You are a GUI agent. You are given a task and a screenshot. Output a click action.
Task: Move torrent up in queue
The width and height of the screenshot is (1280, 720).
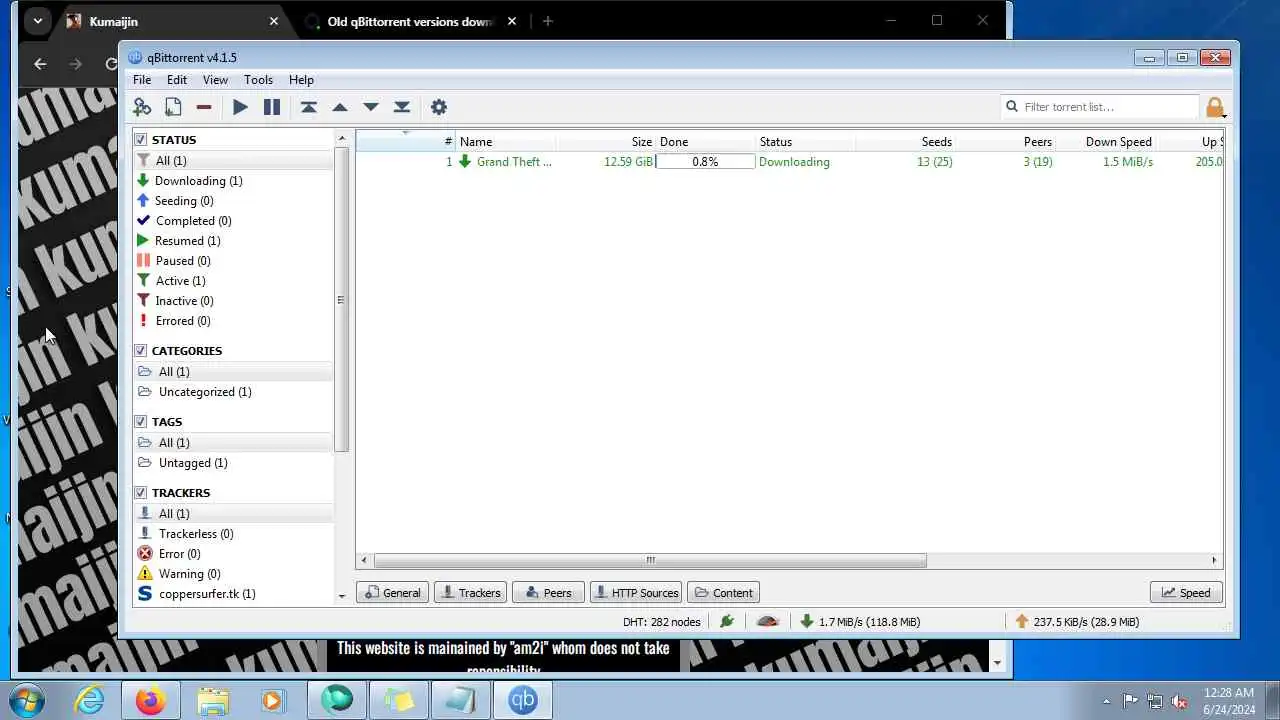[x=340, y=107]
